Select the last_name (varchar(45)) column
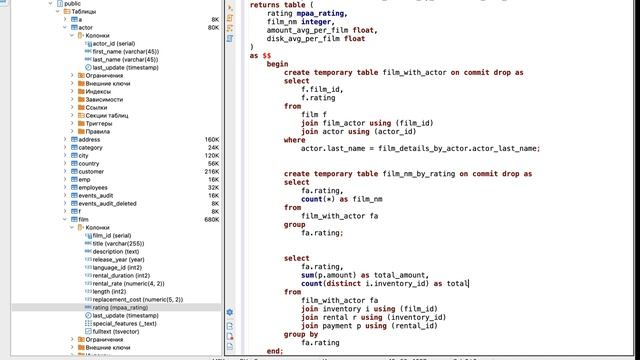The width and height of the screenshot is (640, 360). pyautogui.click(x=125, y=60)
